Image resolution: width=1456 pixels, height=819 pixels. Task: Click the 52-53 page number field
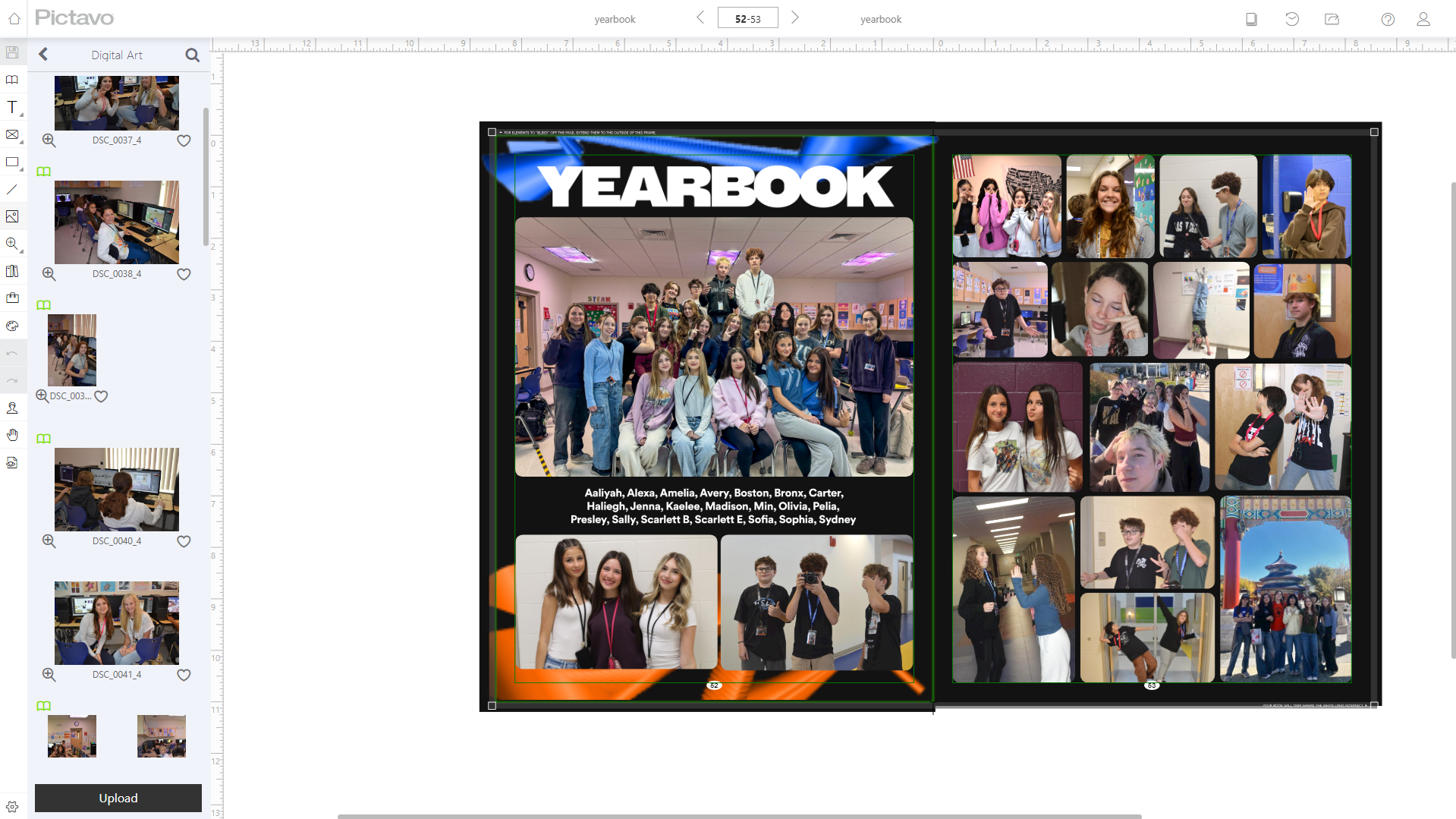pos(747,18)
